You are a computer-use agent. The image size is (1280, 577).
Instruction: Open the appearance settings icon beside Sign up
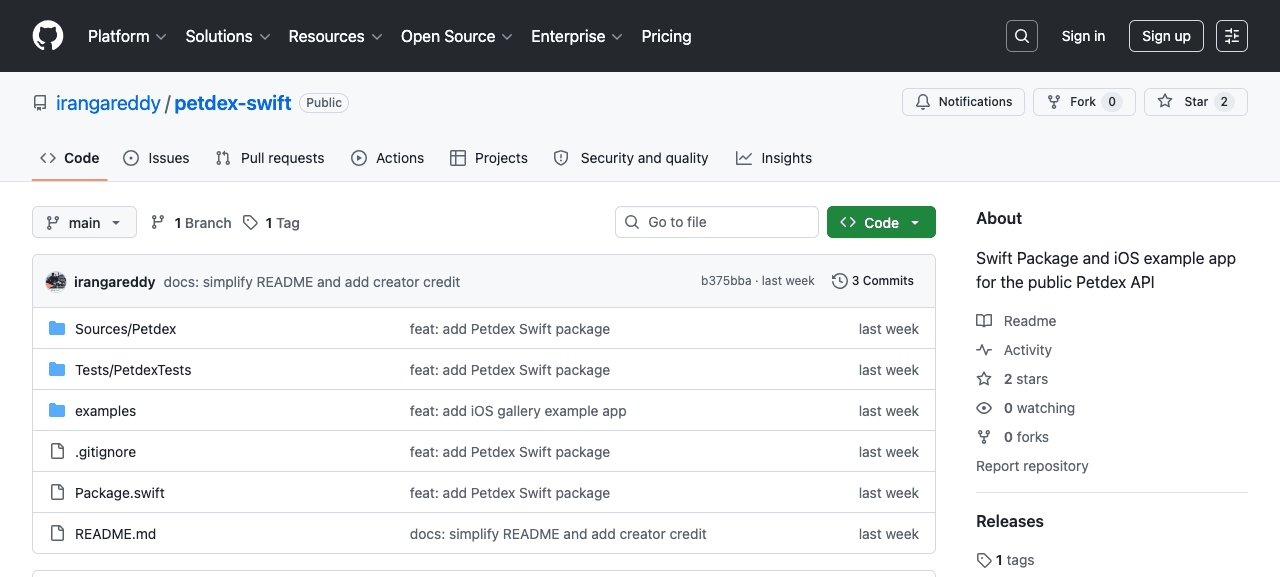(1232, 36)
